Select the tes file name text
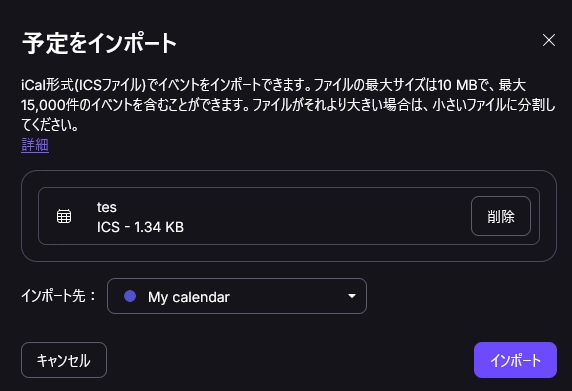This screenshot has width=572, height=391. pyautogui.click(x=107, y=207)
